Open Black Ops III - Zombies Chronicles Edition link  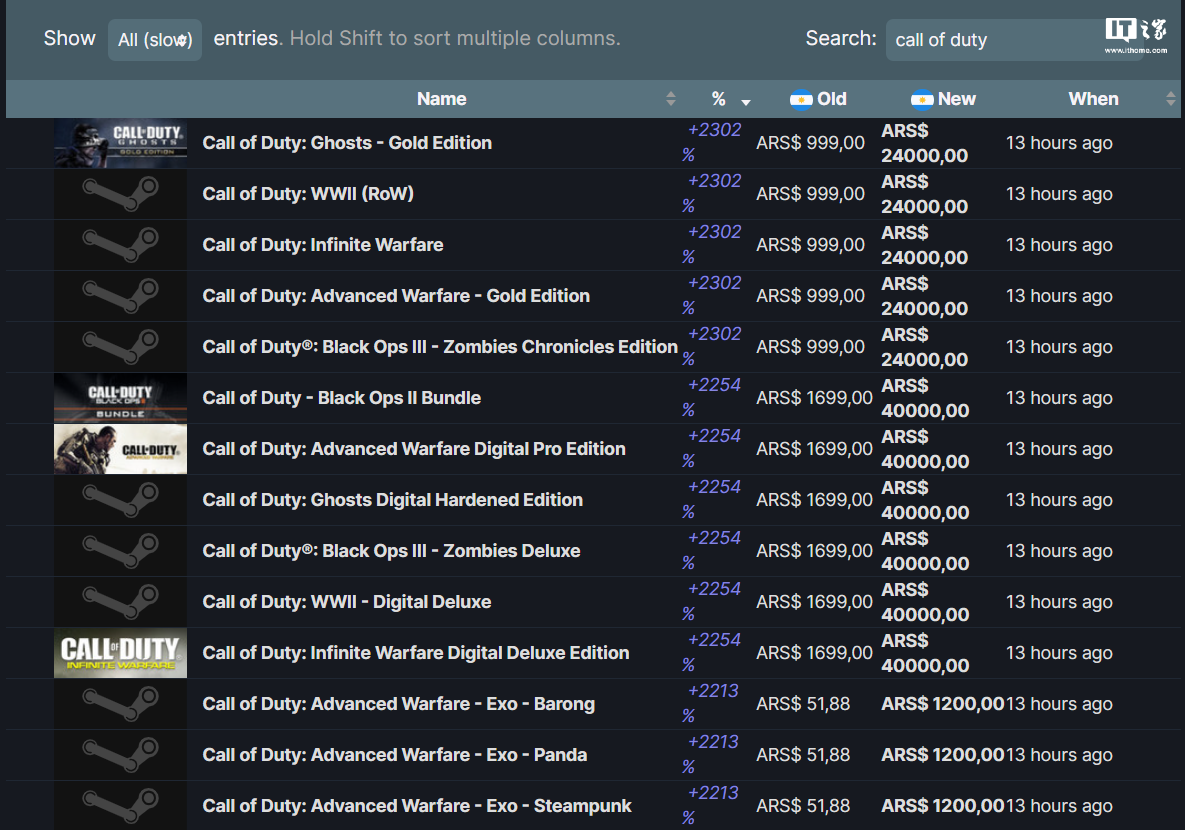point(440,347)
